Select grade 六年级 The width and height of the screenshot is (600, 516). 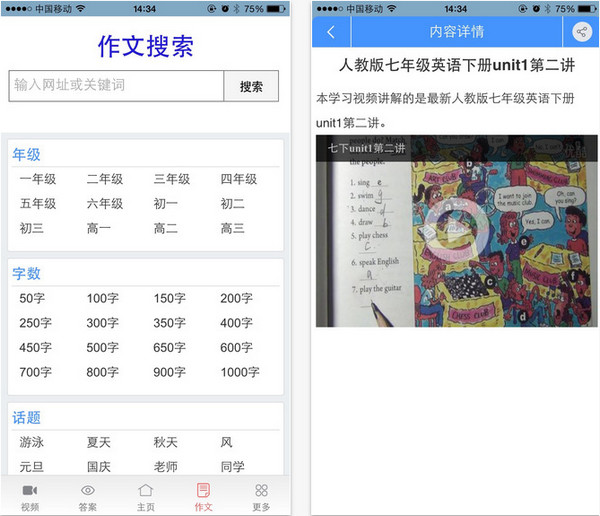pos(105,204)
